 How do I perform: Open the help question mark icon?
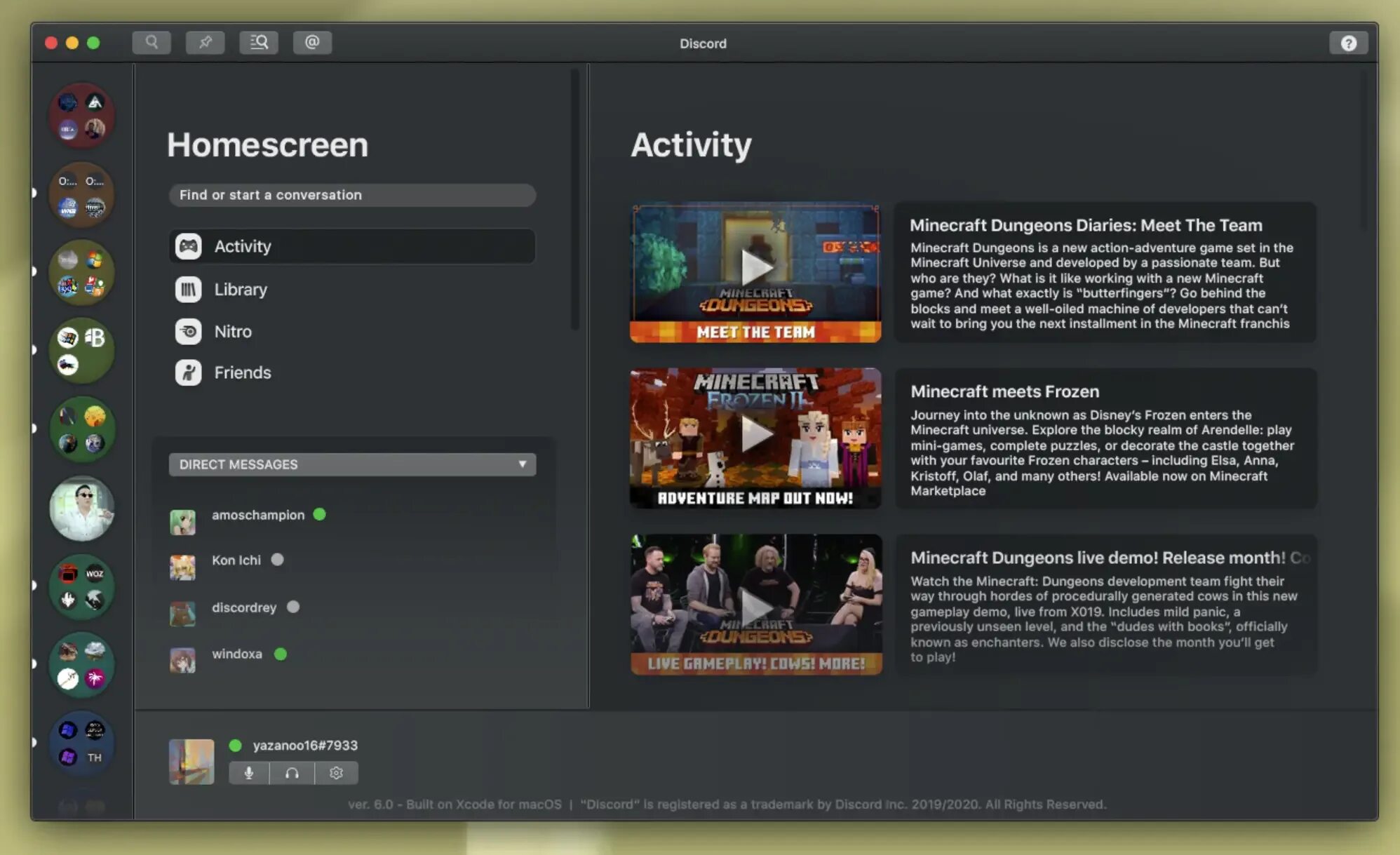1348,43
